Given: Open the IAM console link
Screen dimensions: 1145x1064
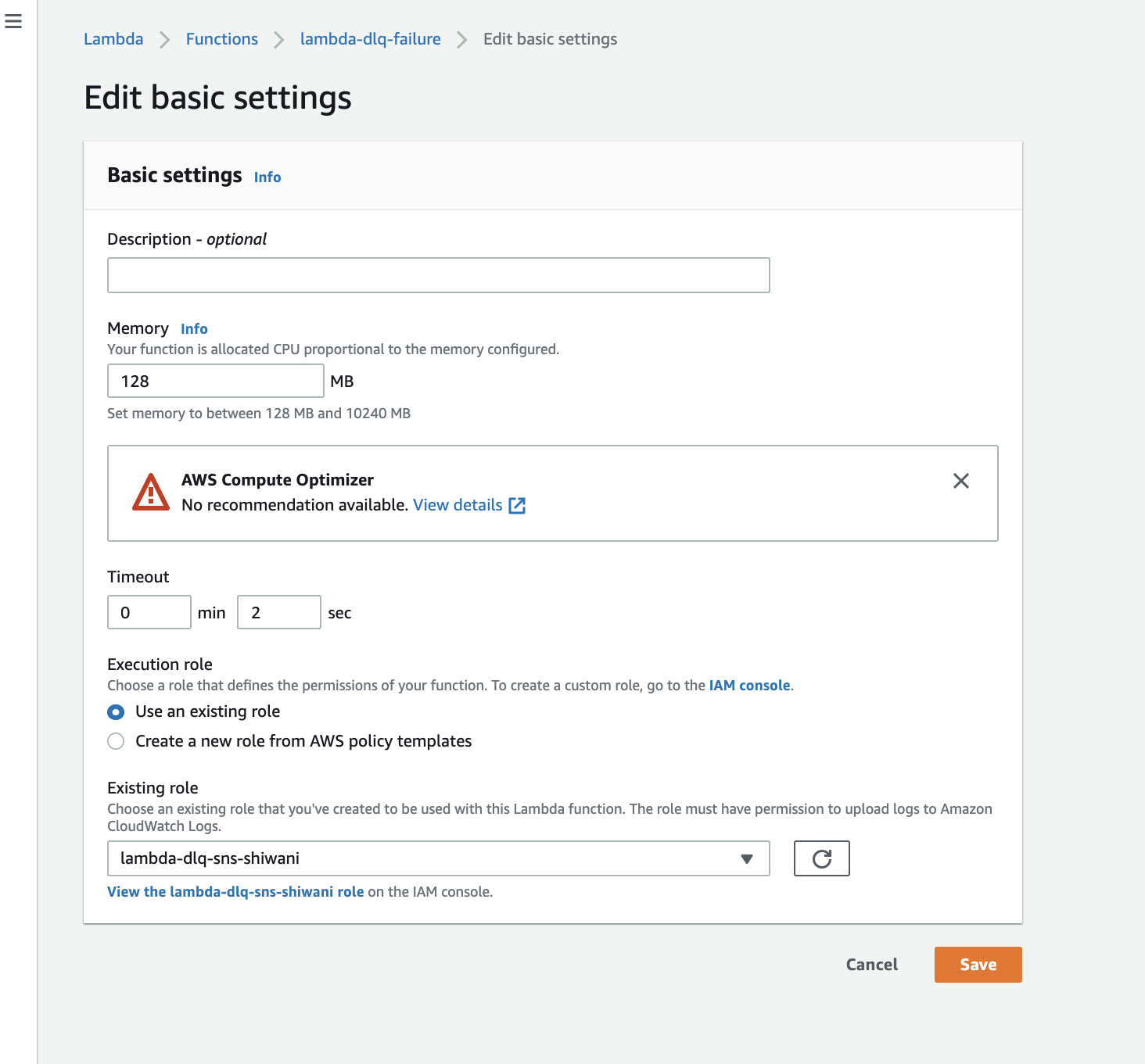Looking at the screenshot, I should [748, 685].
